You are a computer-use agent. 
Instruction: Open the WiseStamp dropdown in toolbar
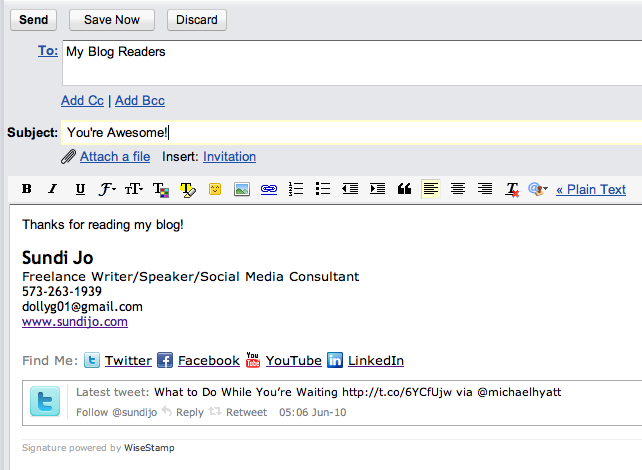(539, 189)
